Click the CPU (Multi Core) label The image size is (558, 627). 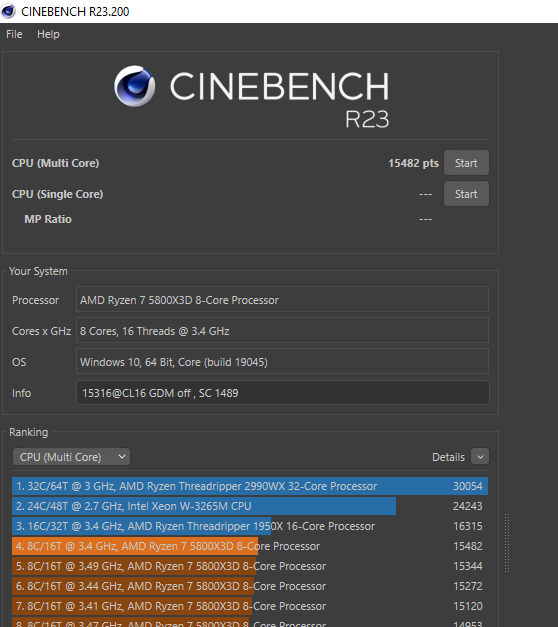[56, 163]
